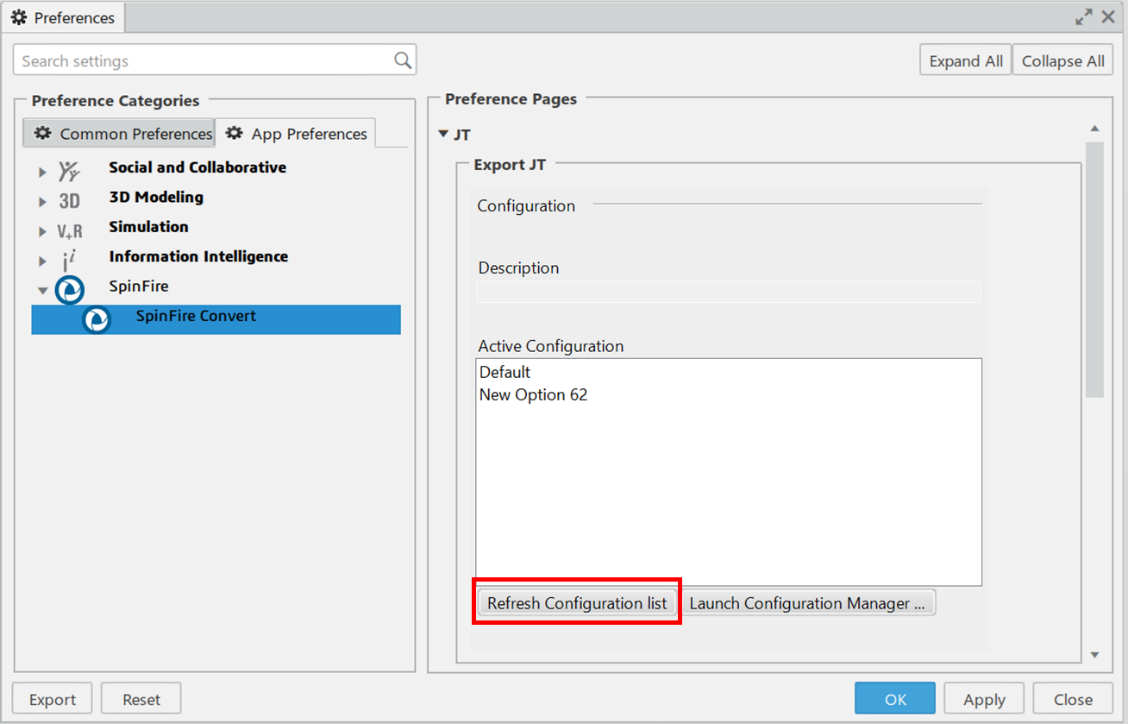Select the Preferences title tab
Viewport: 1128px width, 724px height.
point(63,17)
